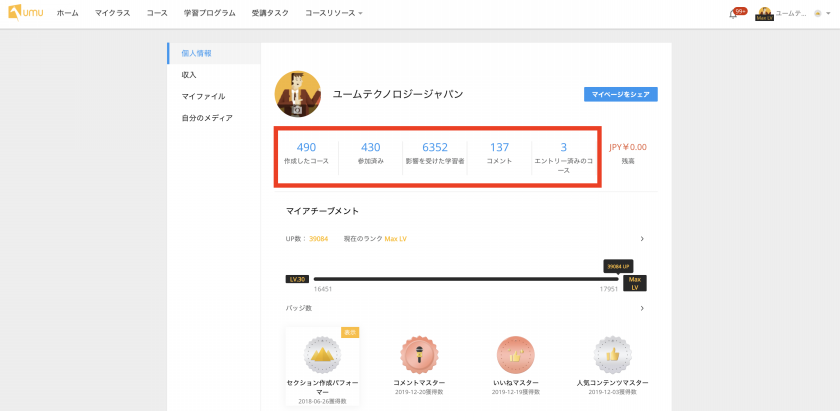Click the 17951 progress end value
The image size is (840, 411).
(x=609, y=289)
